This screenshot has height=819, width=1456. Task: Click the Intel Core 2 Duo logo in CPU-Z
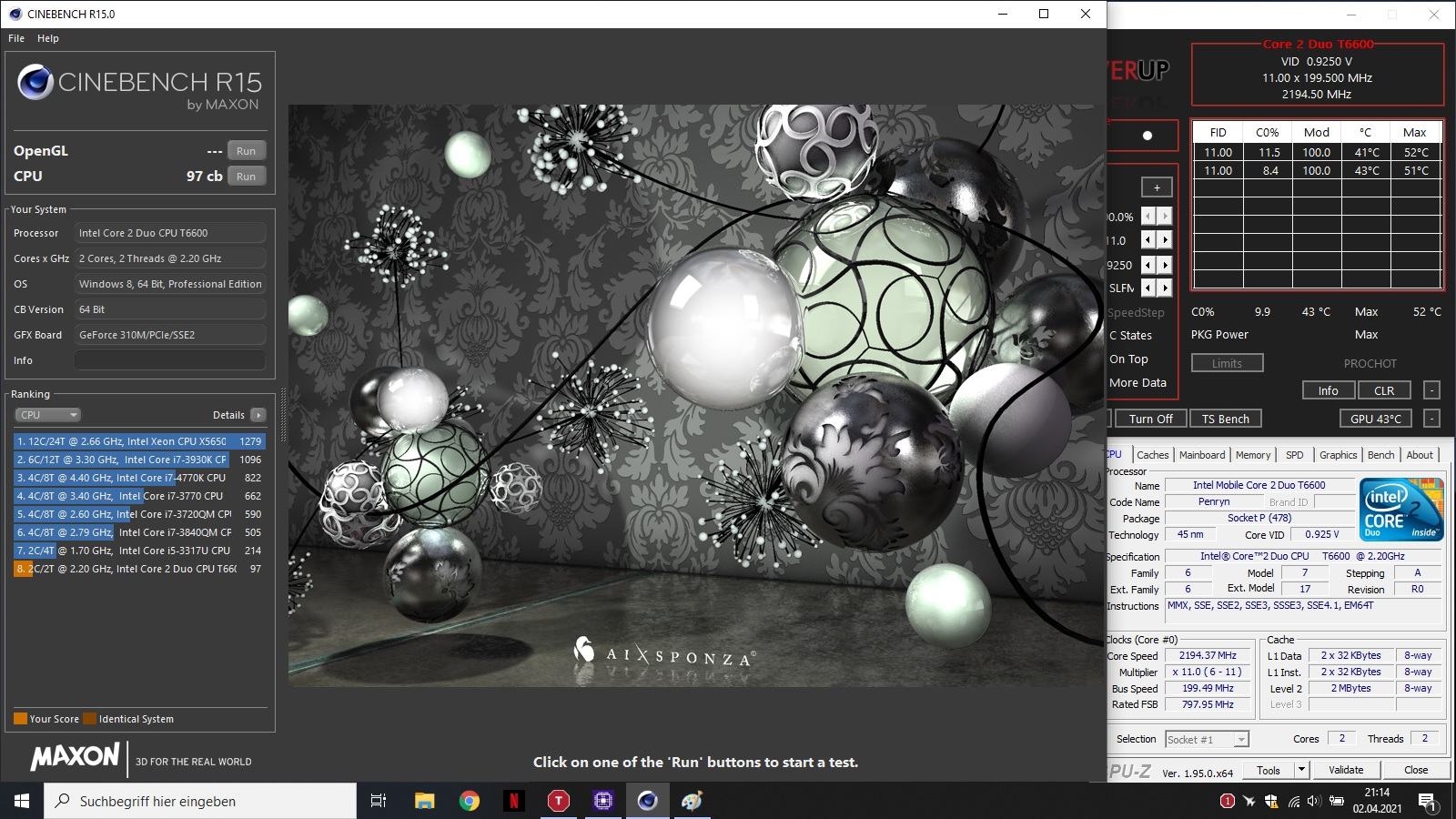click(1401, 510)
